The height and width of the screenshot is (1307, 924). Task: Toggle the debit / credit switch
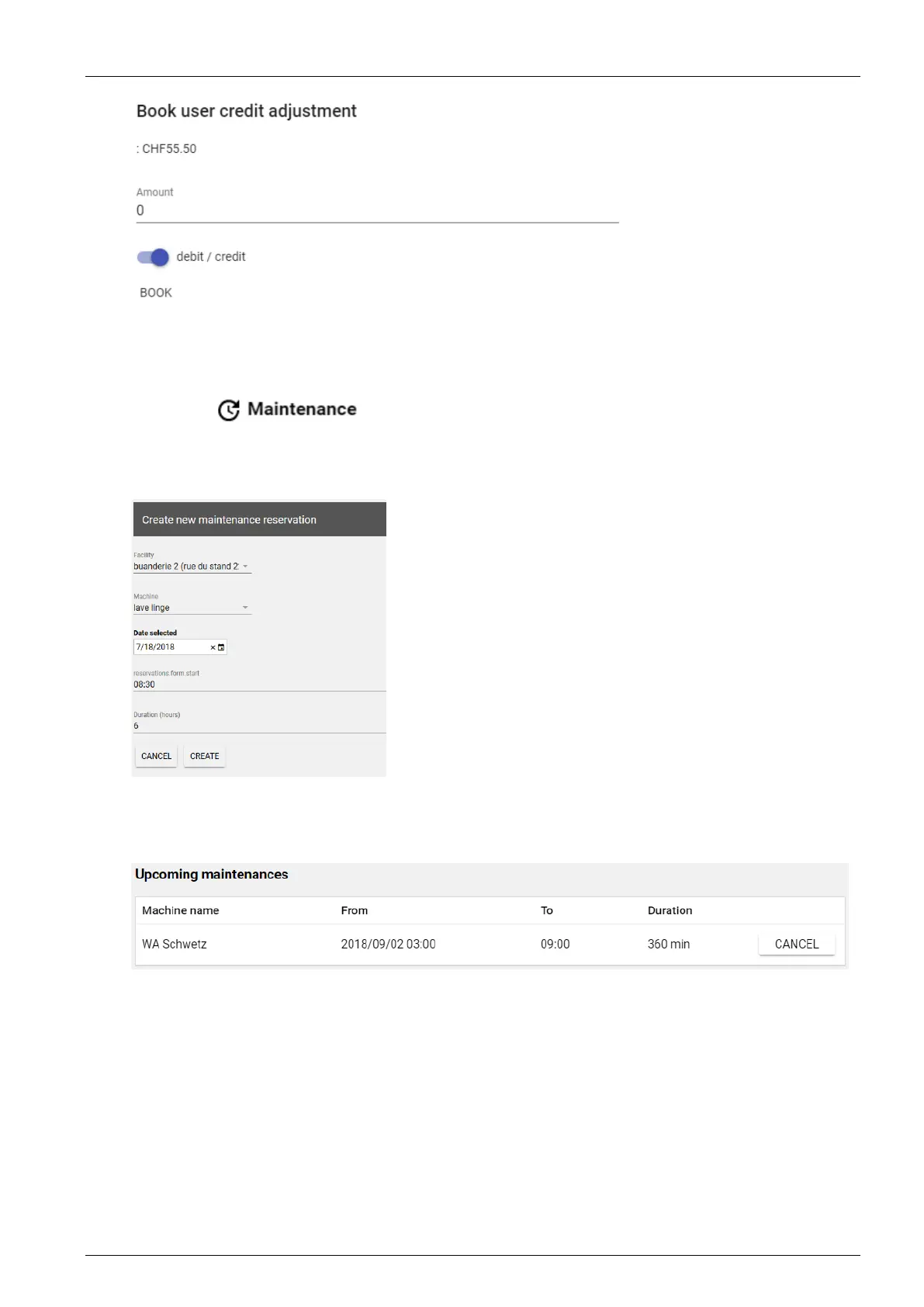[153, 257]
